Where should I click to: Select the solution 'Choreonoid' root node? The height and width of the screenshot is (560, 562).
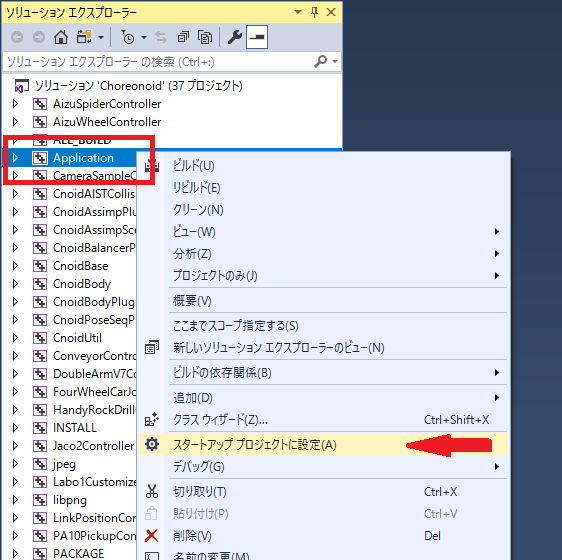tap(138, 86)
